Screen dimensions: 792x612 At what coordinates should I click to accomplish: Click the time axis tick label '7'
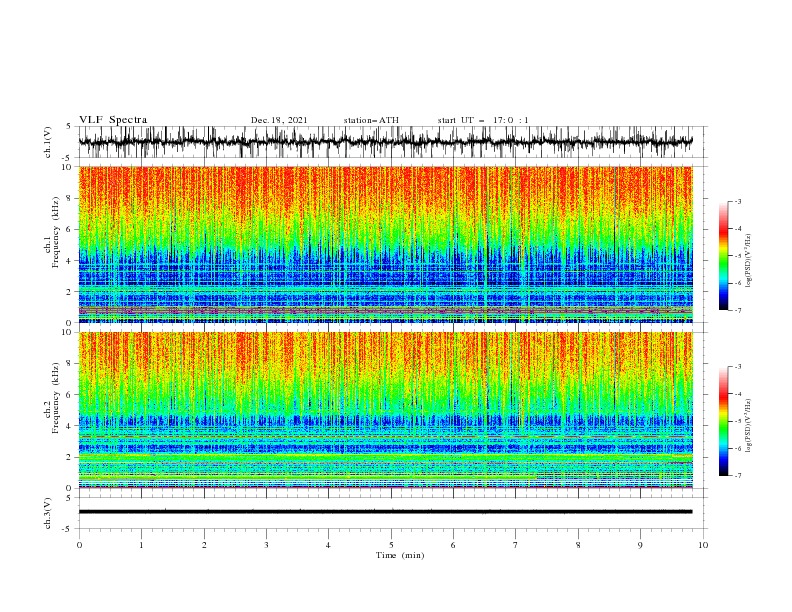coord(516,545)
